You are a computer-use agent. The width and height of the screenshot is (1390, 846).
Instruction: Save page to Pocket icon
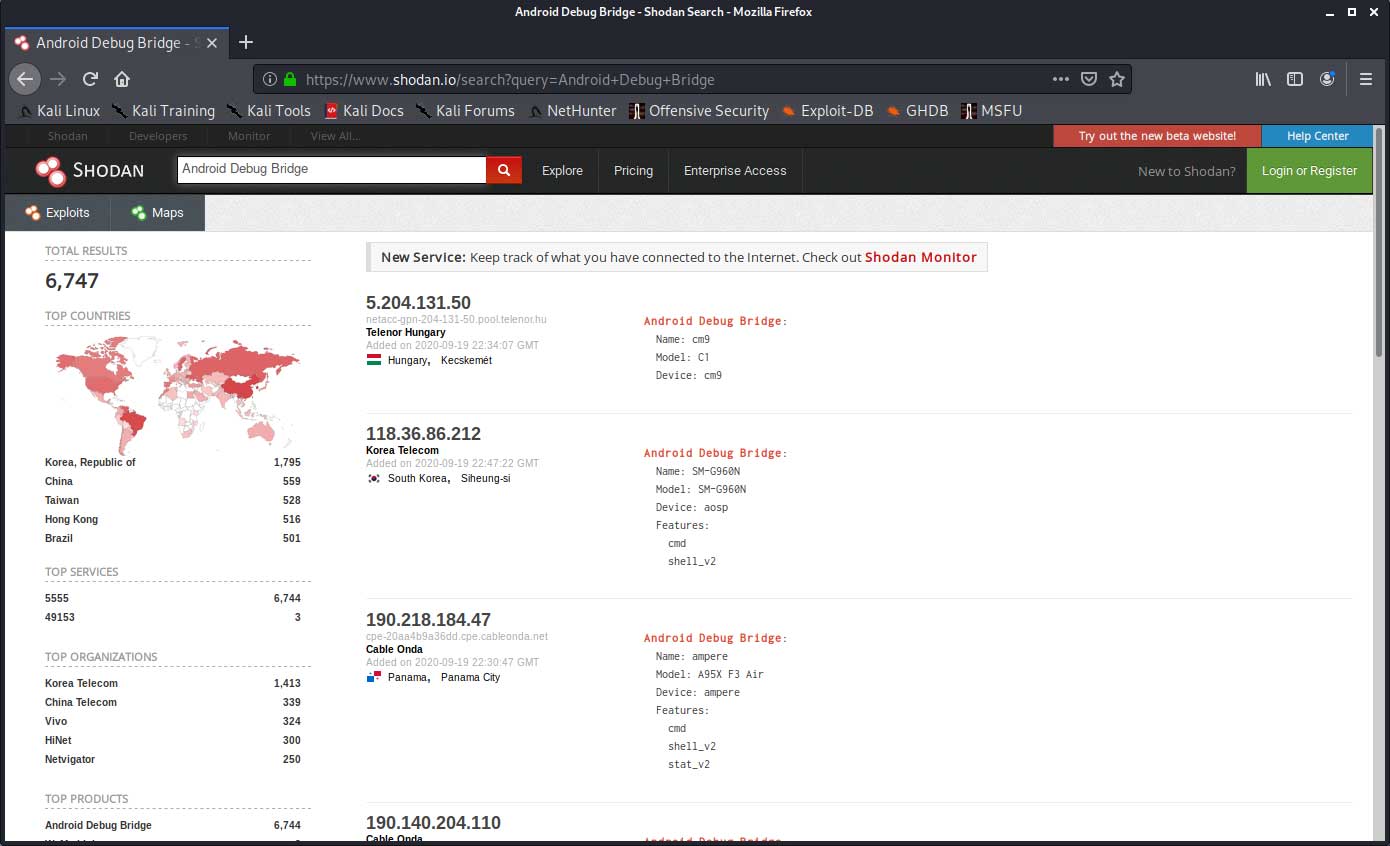pyautogui.click(x=1089, y=79)
